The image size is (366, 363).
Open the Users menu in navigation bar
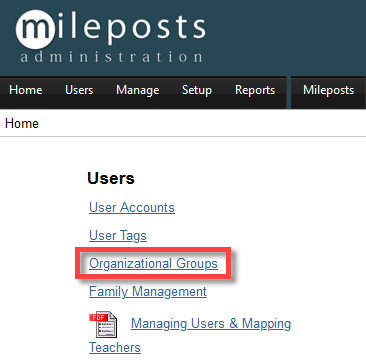79,90
